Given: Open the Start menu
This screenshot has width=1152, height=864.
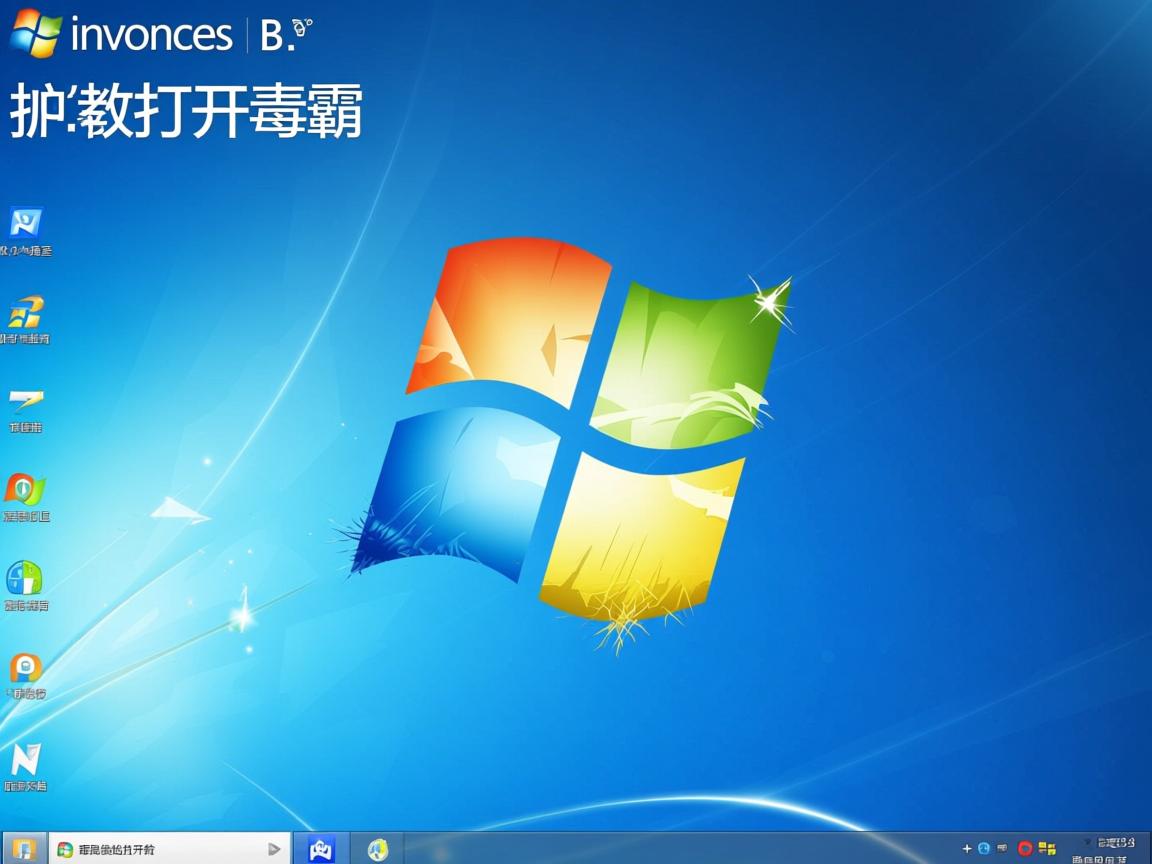Looking at the screenshot, I should coord(16,848).
